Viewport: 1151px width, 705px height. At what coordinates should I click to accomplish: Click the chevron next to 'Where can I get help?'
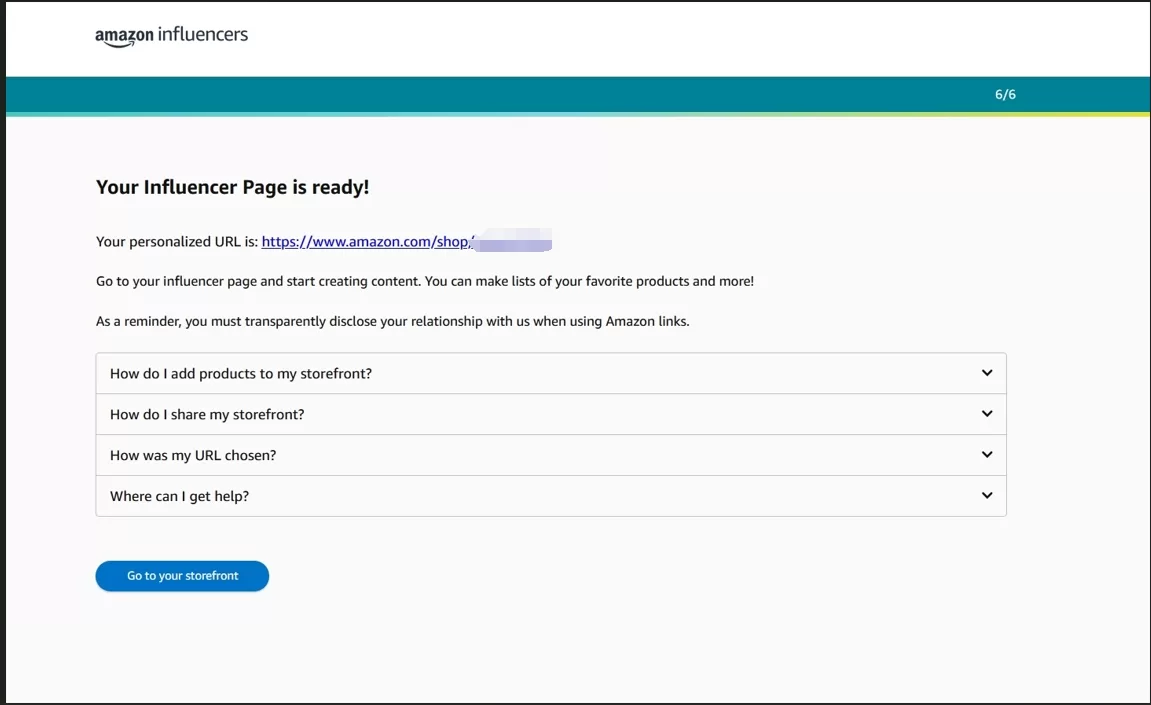point(986,496)
